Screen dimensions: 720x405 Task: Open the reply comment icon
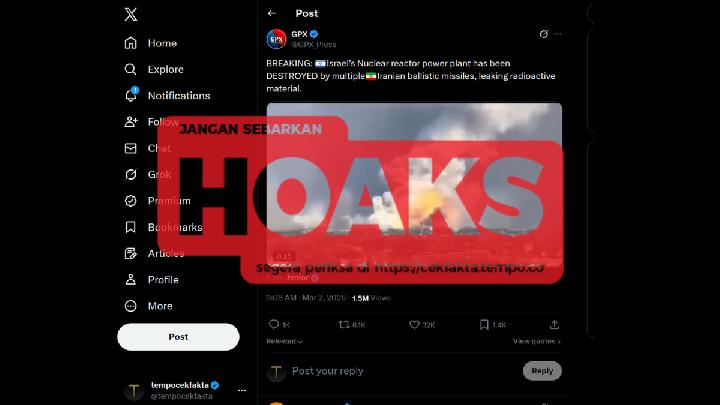274,325
